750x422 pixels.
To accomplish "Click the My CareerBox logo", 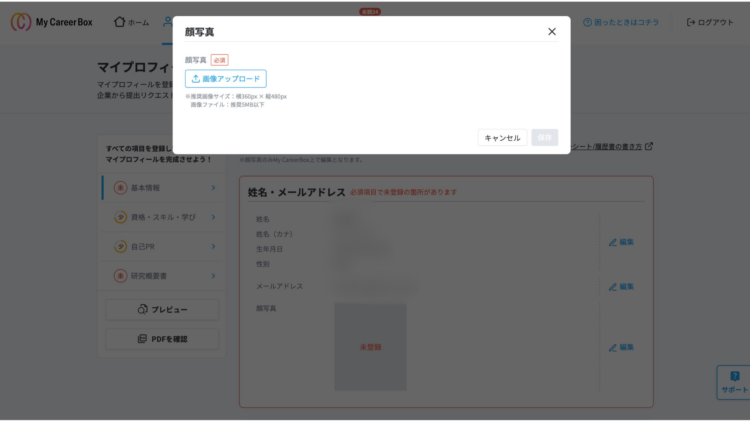I will coord(52,22).
